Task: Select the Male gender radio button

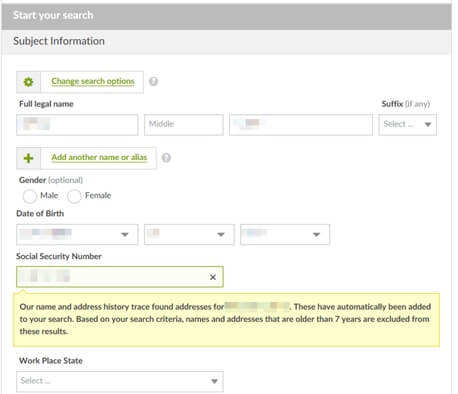Action: coord(29,196)
